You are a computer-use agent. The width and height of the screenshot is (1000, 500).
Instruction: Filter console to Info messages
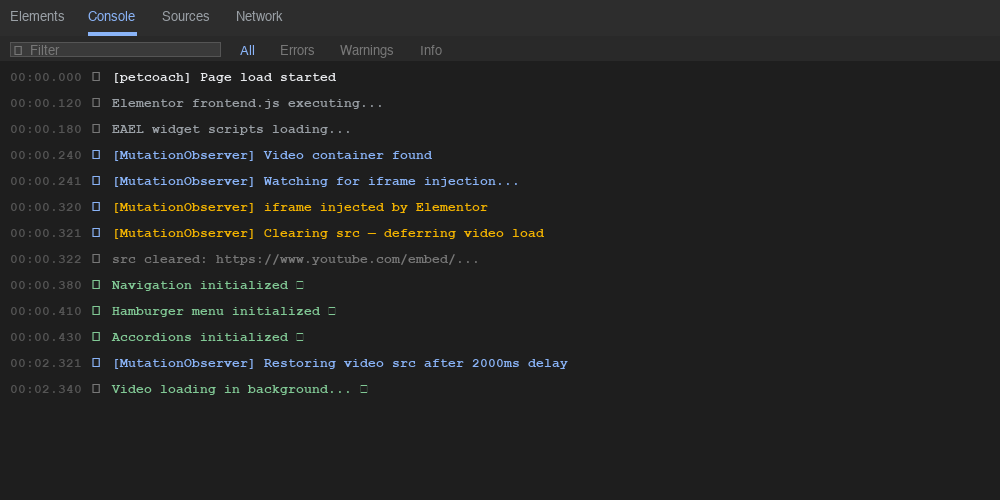(x=431, y=50)
